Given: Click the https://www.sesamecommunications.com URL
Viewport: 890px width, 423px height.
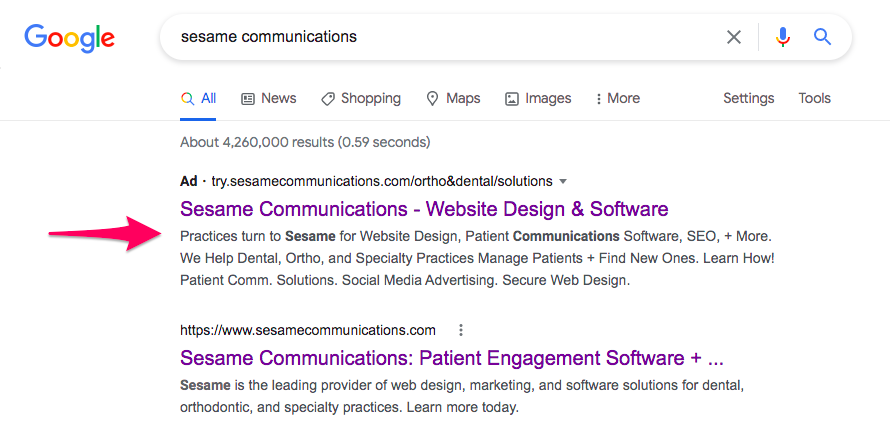Looking at the screenshot, I should click(308, 330).
